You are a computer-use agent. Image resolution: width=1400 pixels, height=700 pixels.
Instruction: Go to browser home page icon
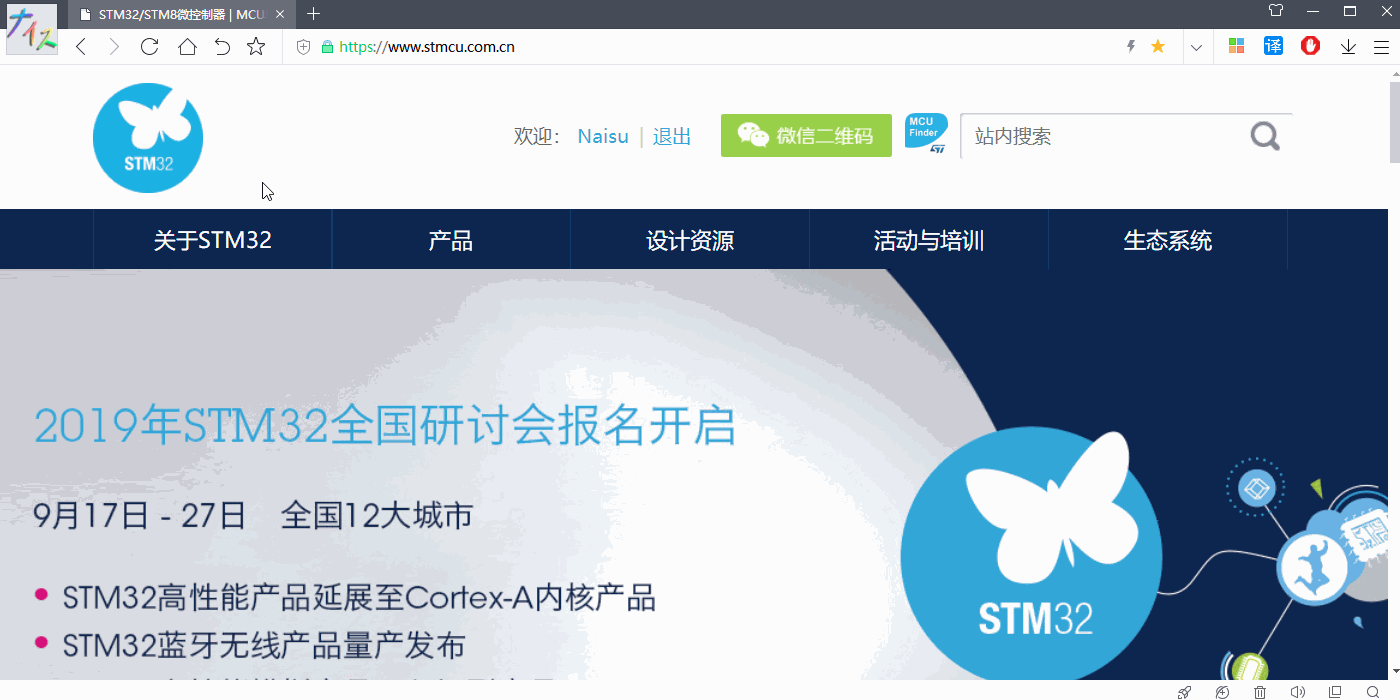[x=187, y=46]
